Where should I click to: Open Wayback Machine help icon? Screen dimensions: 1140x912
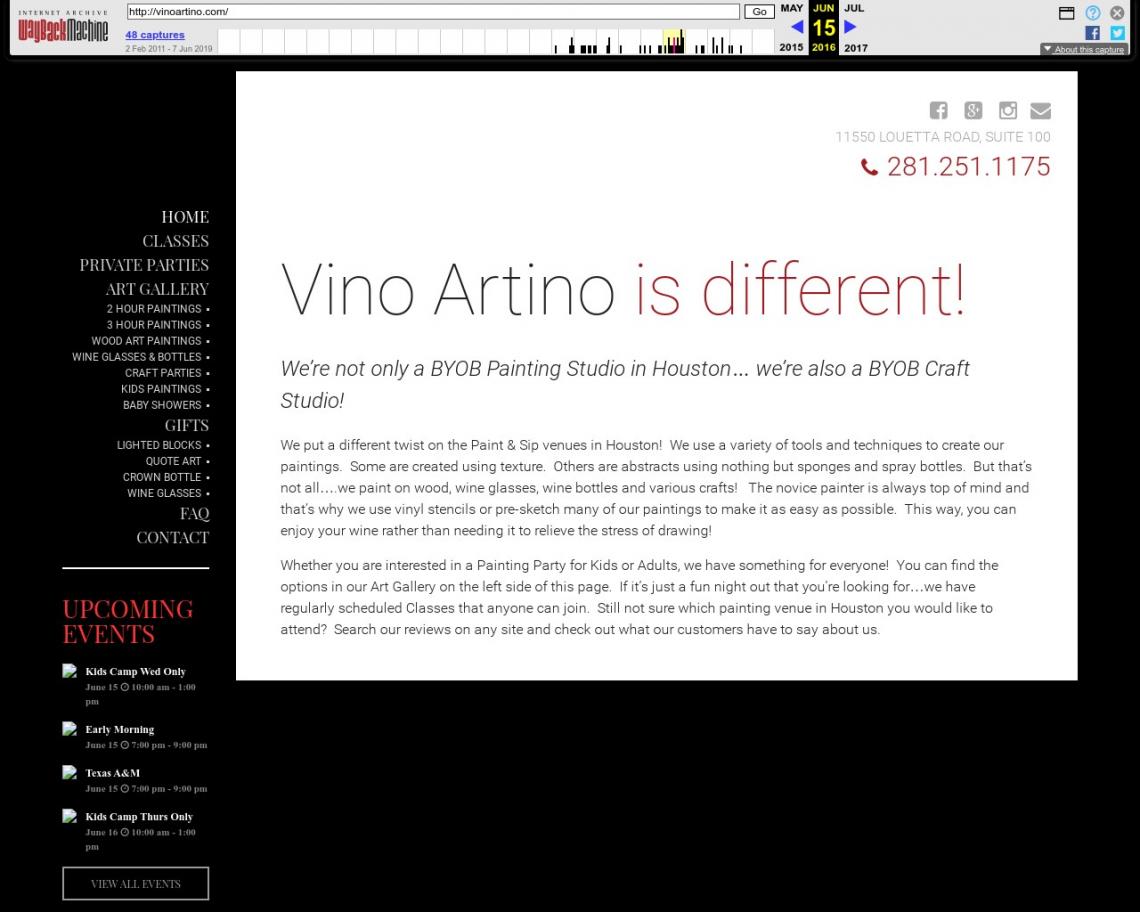click(x=1093, y=12)
